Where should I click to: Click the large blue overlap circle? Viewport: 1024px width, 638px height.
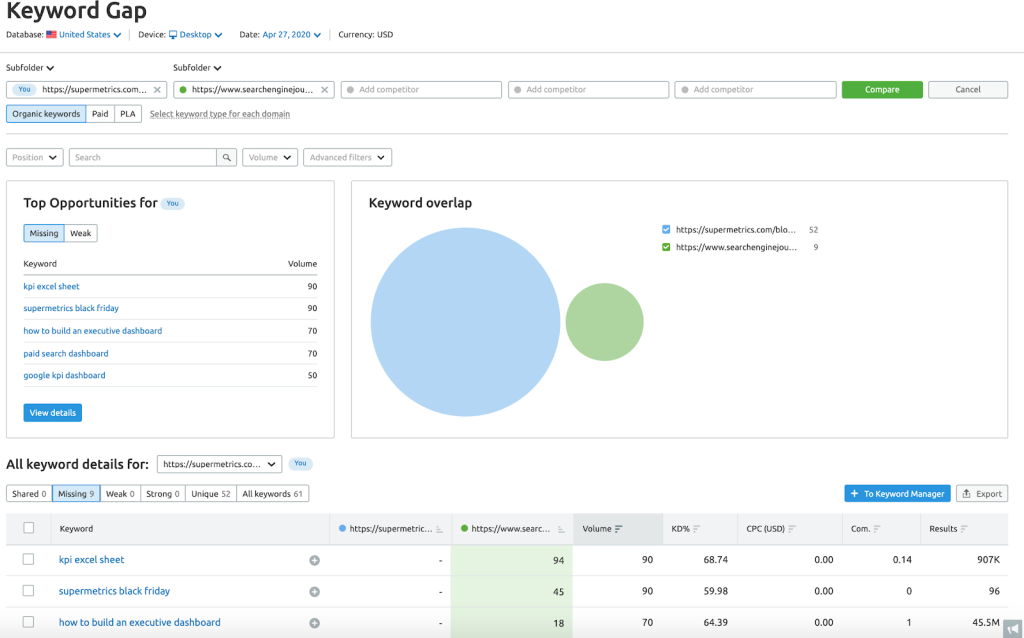pyautogui.click(x=465, y=322)
